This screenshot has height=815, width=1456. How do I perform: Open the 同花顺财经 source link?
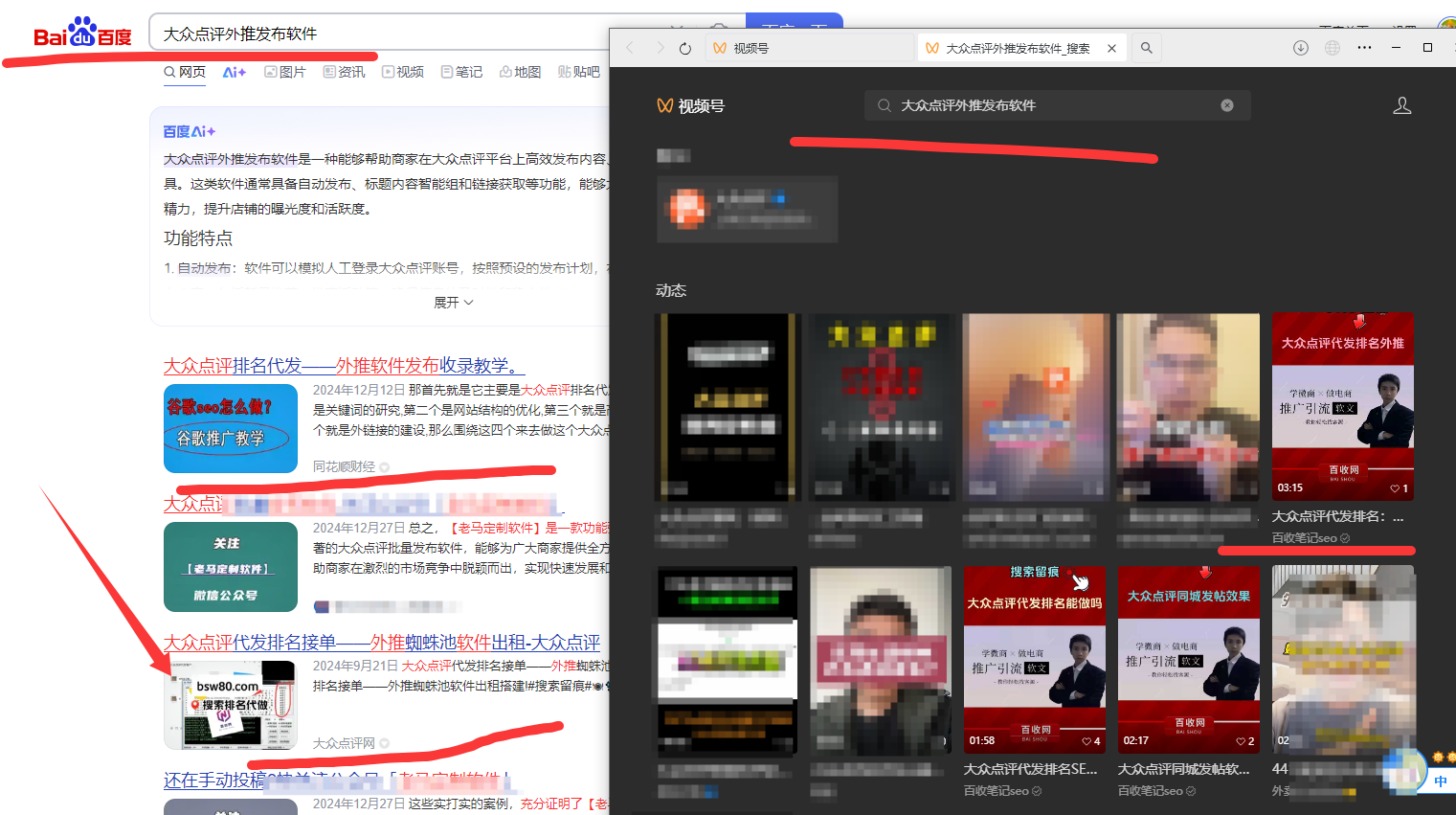coord(344,466)
